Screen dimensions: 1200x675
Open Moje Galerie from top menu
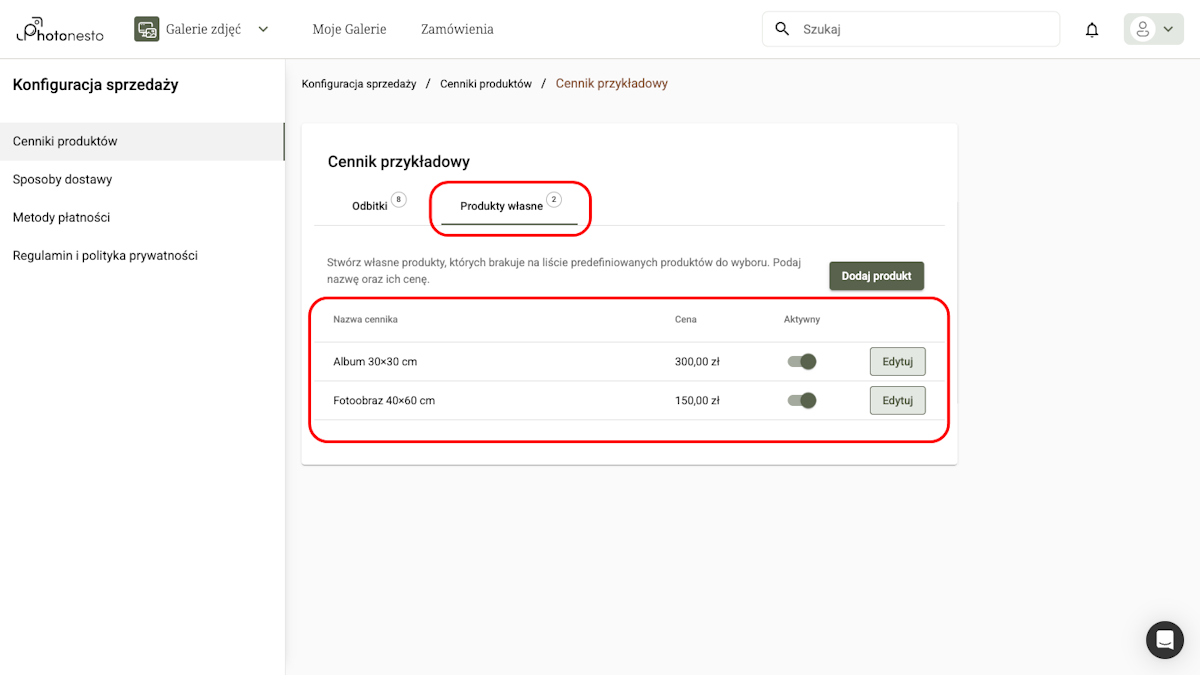point(349,29)
